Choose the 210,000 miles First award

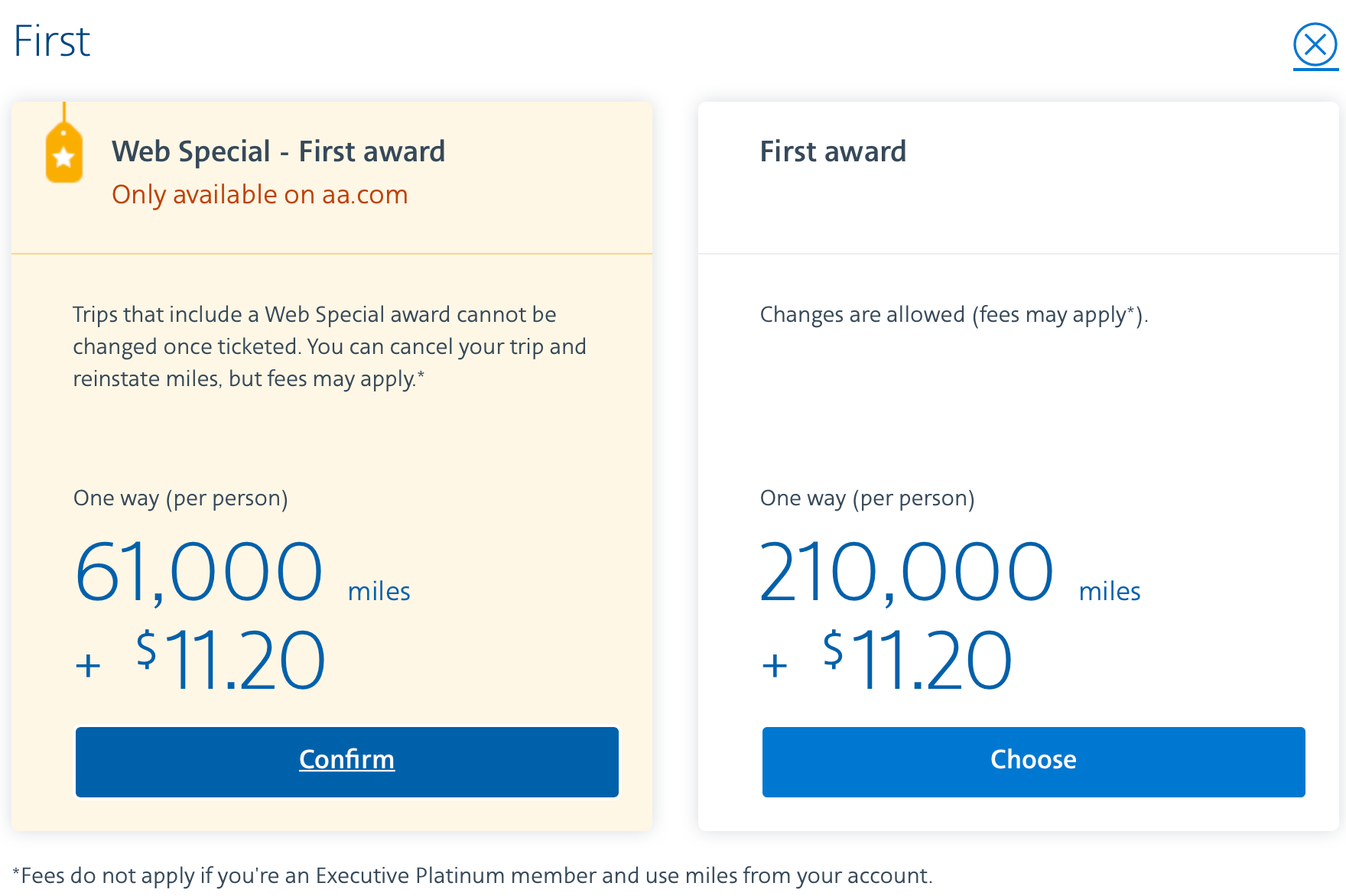coord(1033,761)
